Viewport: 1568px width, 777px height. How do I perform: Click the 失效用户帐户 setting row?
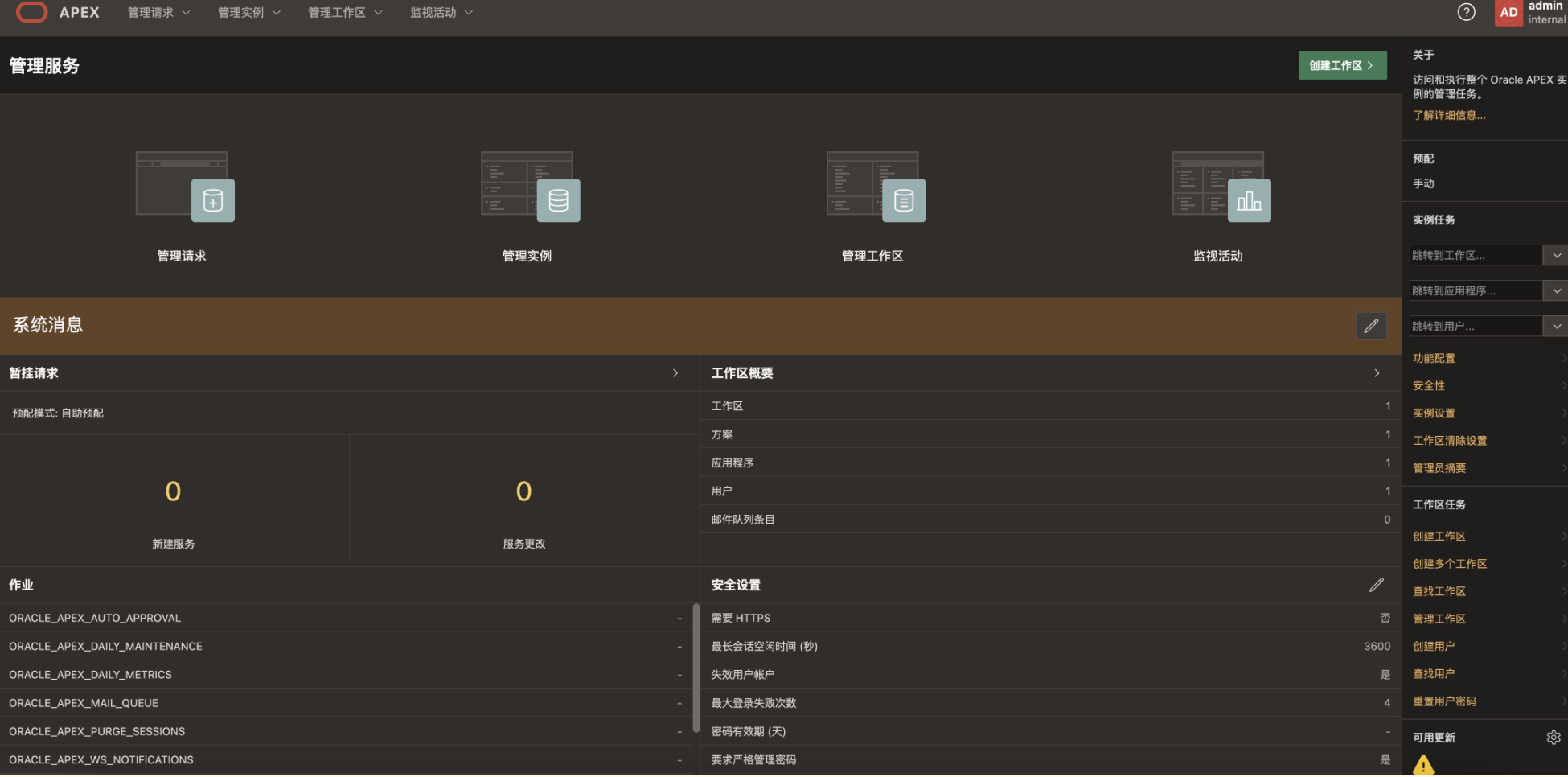pyautogui.click(x=1051, y=674)
